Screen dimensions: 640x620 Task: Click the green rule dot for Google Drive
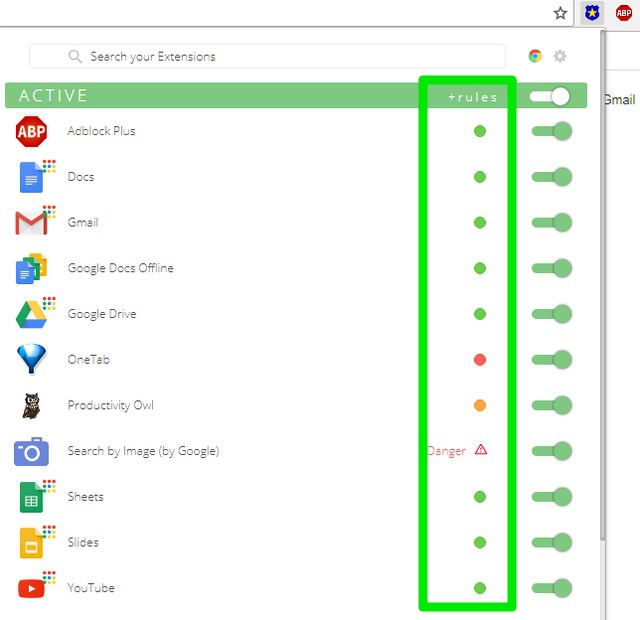480,314
